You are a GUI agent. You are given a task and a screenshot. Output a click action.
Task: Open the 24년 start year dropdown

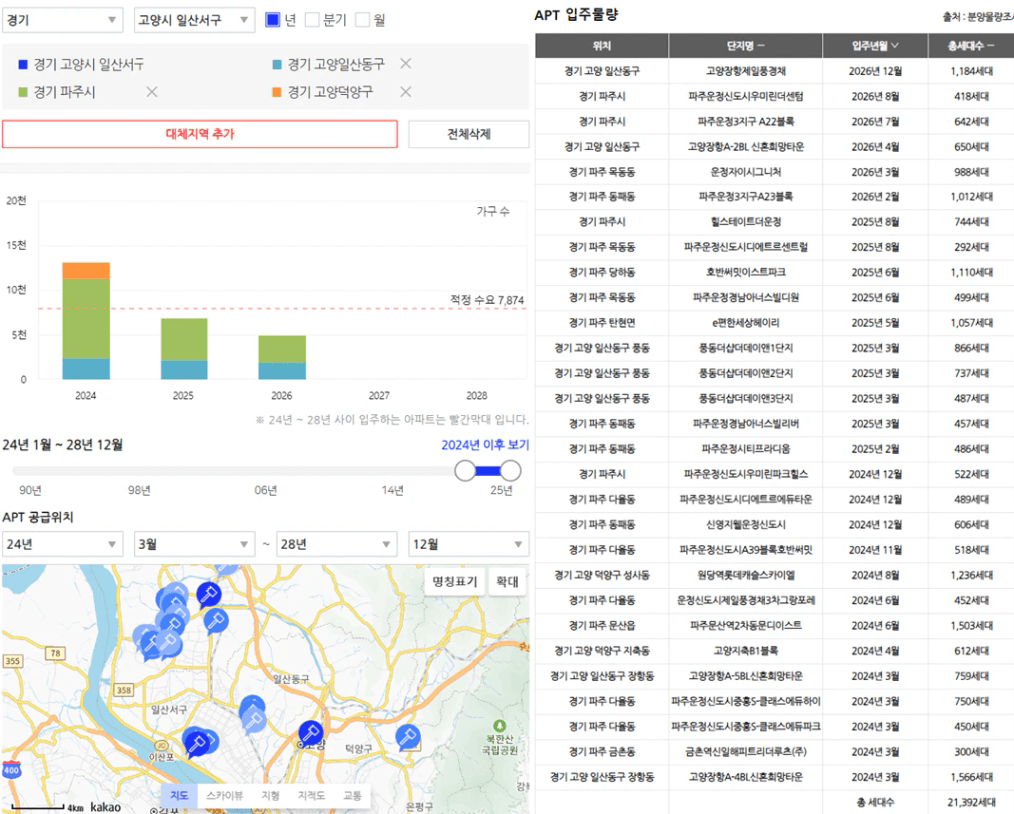(x=62, y=544)
